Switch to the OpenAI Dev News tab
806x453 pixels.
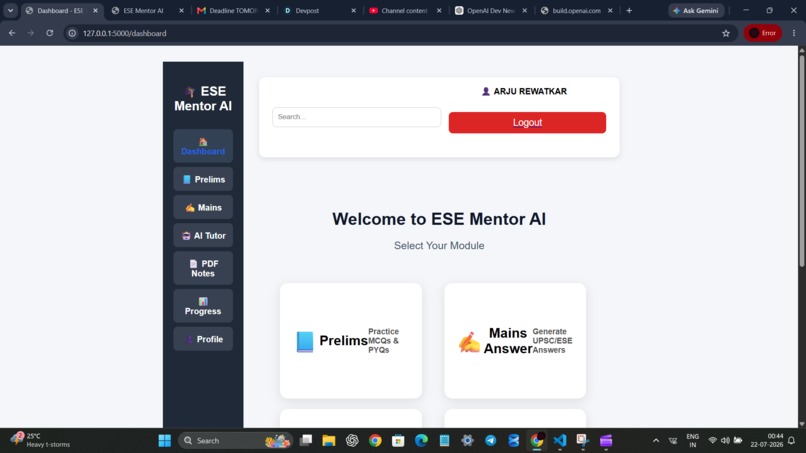tap(490, 10)
